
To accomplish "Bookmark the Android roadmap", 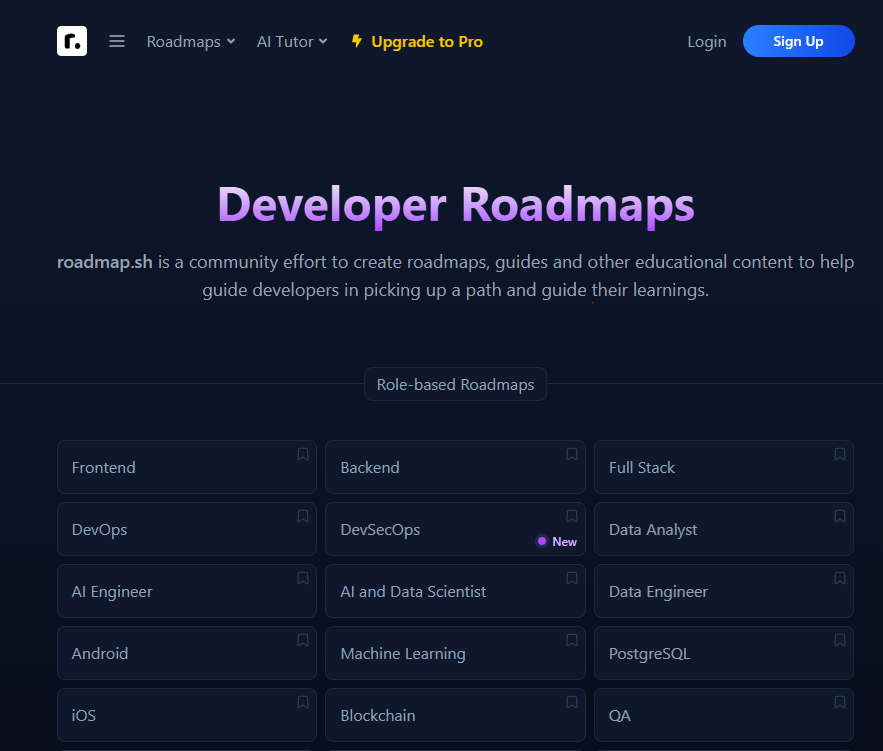I will click(303, 640).
